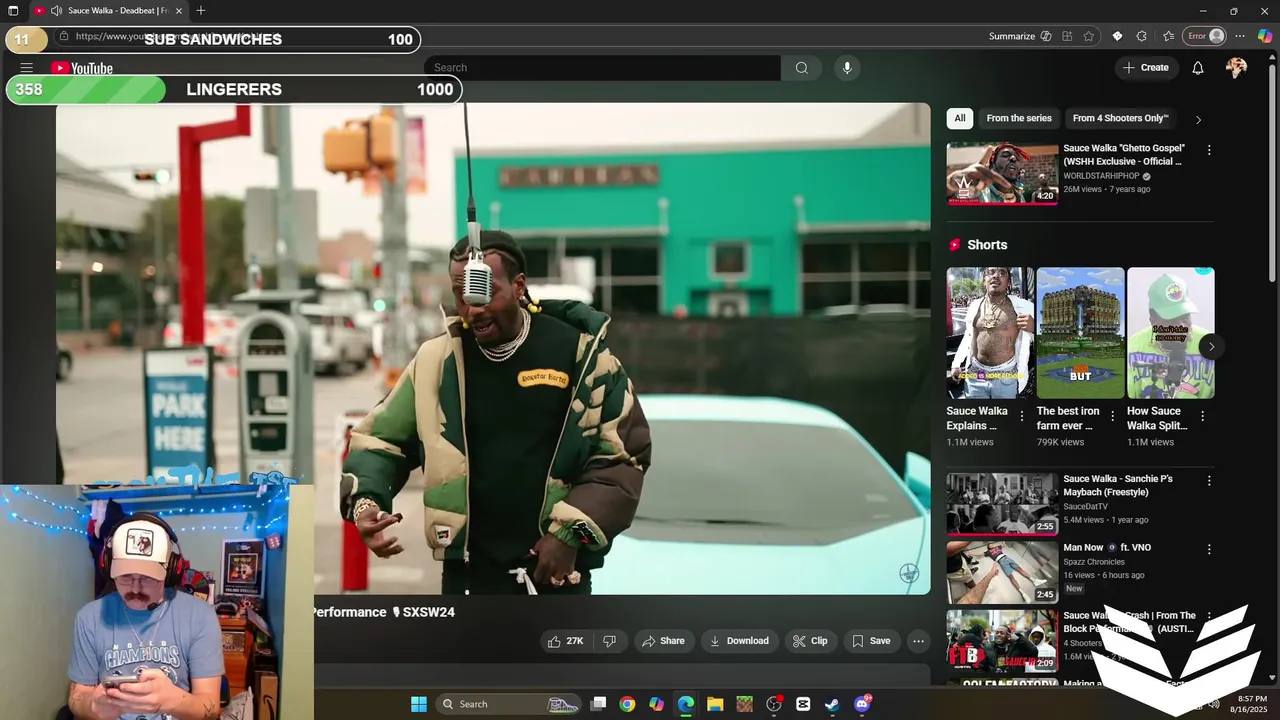
Task: Close the Sauce Walka tab
Action: click(179, 11)
